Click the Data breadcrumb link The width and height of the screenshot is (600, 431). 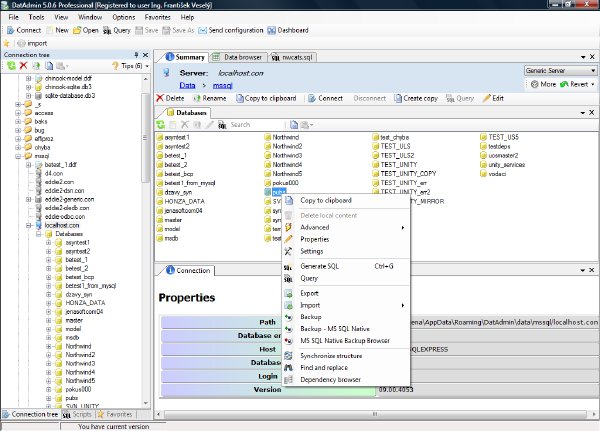[x=188, y=85]
